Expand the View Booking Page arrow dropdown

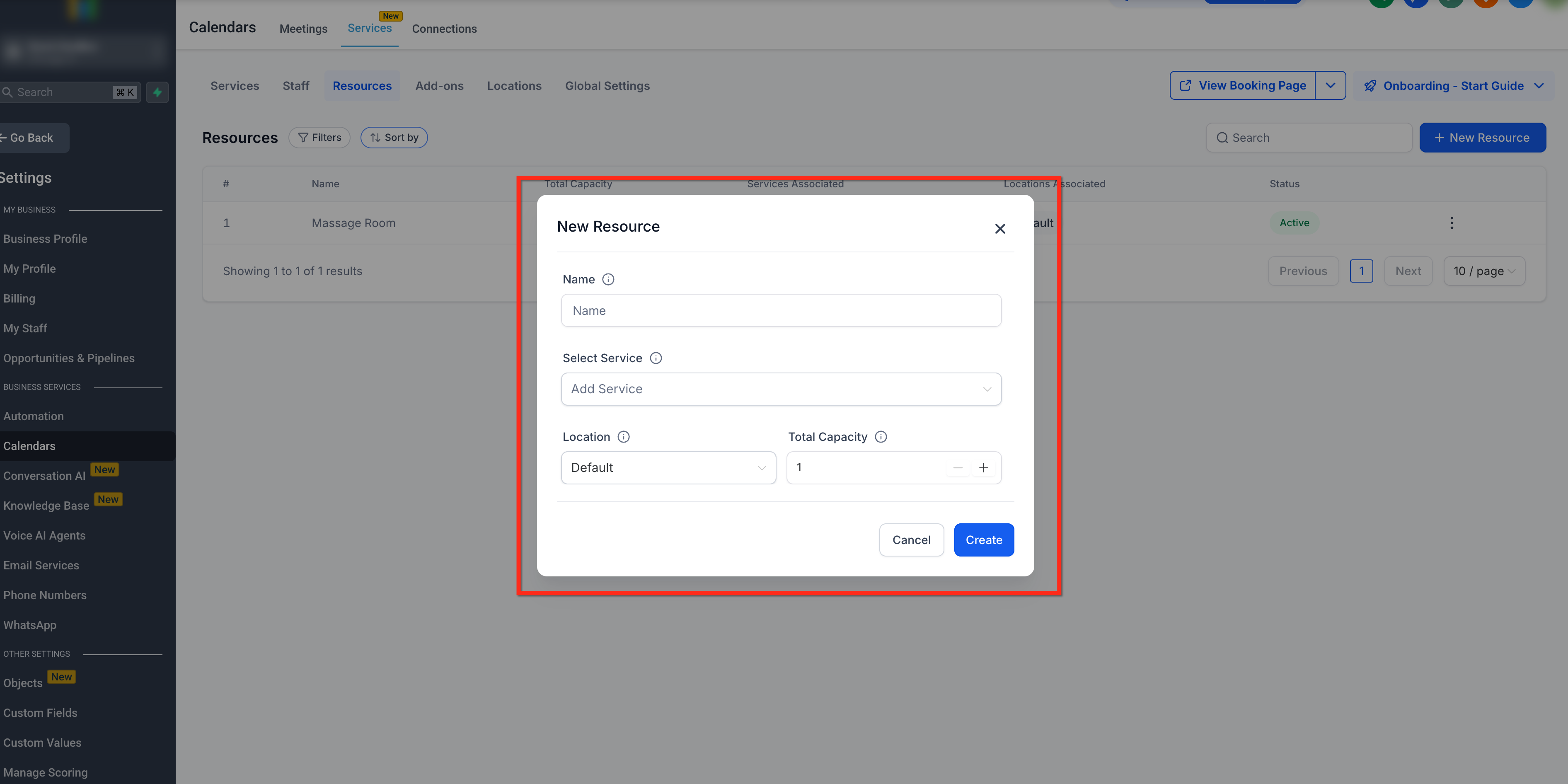(1330, 86)
